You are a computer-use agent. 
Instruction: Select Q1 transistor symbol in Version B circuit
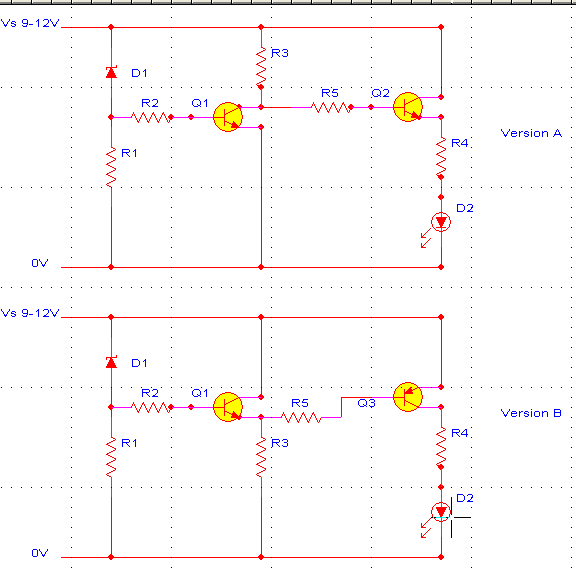tap(228, 407)
